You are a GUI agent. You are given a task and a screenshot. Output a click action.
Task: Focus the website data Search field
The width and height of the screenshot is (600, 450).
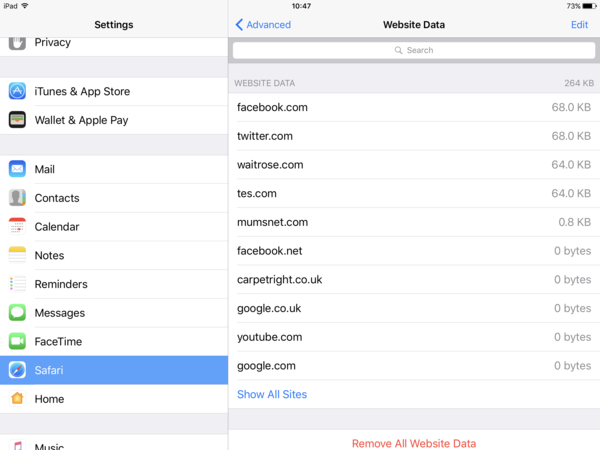click(414, 50)
